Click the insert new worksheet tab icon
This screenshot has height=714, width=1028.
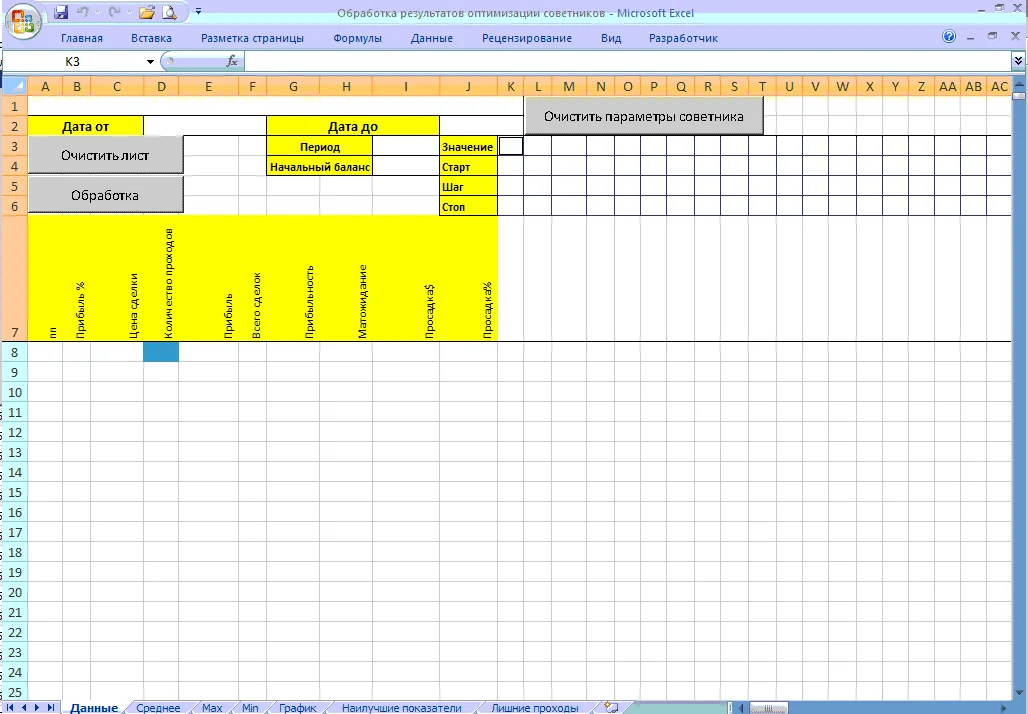(611, 707)
